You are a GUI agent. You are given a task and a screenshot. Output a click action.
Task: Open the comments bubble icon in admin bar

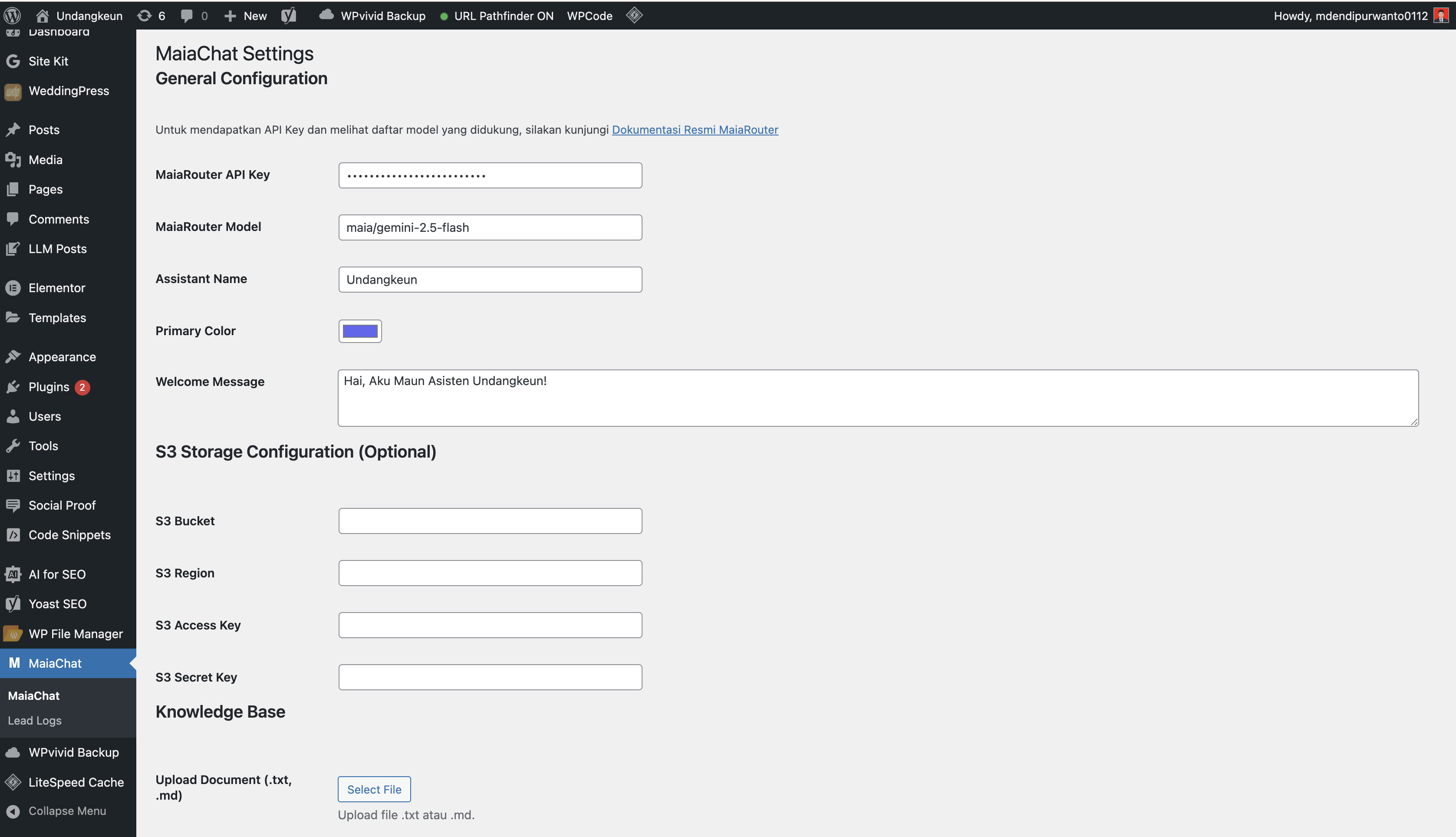point(186,16)
